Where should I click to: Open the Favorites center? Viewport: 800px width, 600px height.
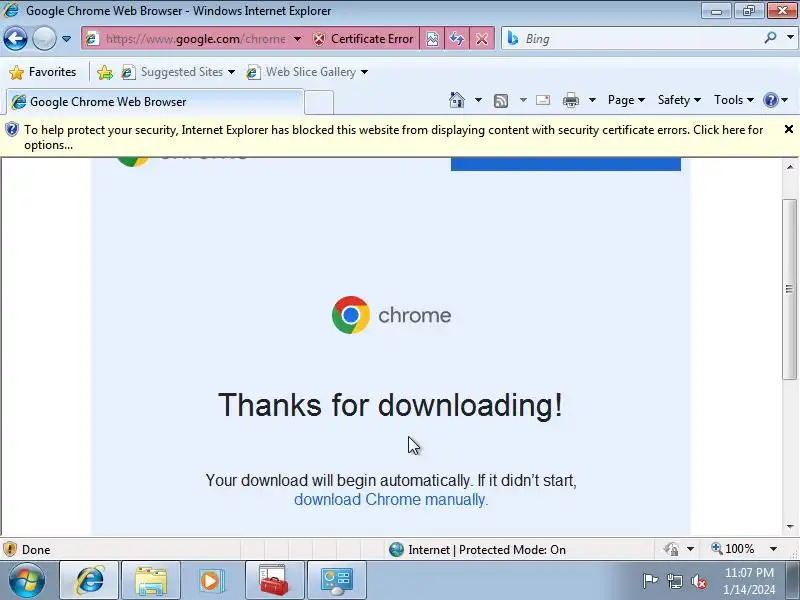click(x=43, y=72)
